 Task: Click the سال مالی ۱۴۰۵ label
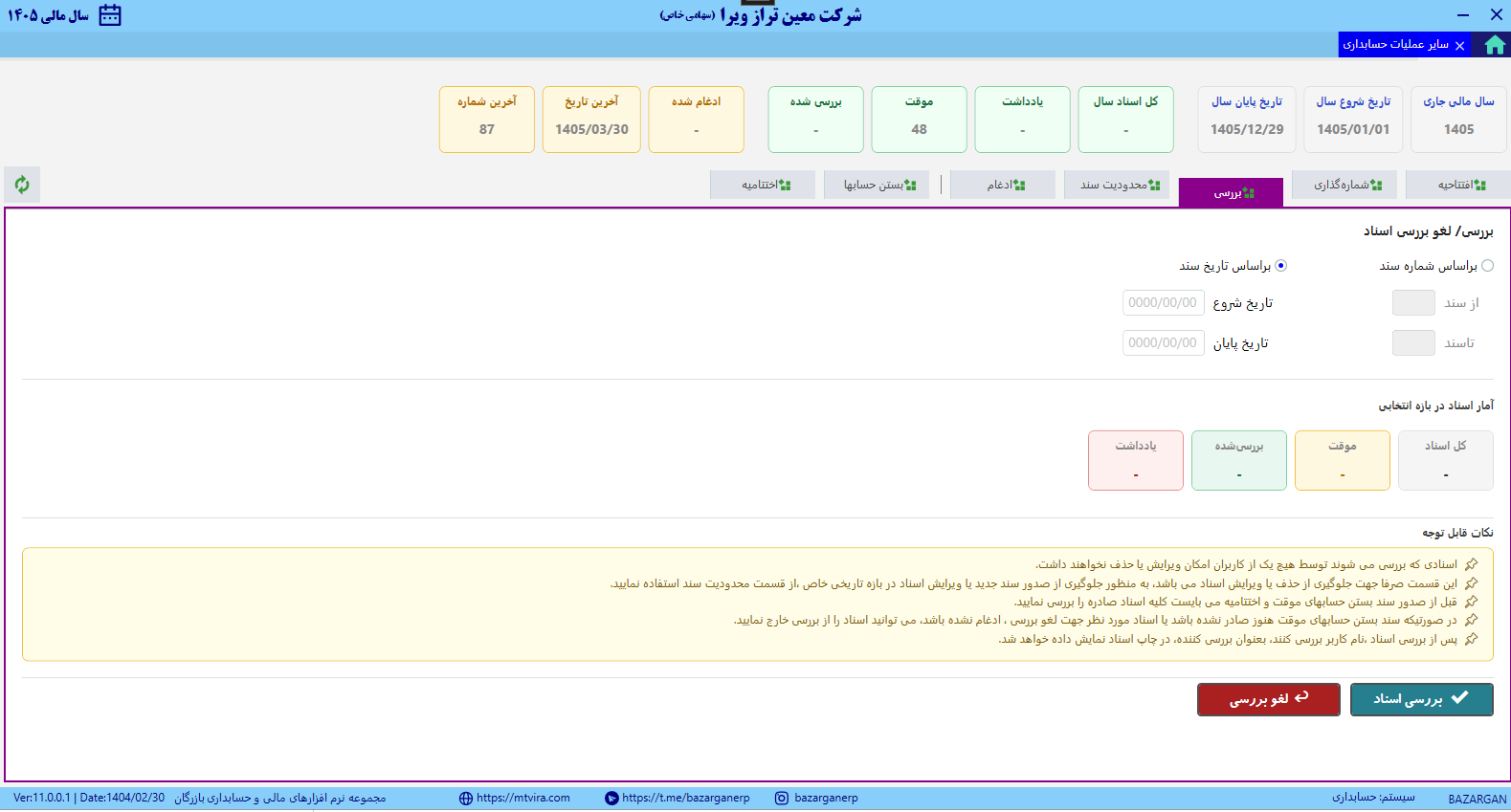click(48, 16)
